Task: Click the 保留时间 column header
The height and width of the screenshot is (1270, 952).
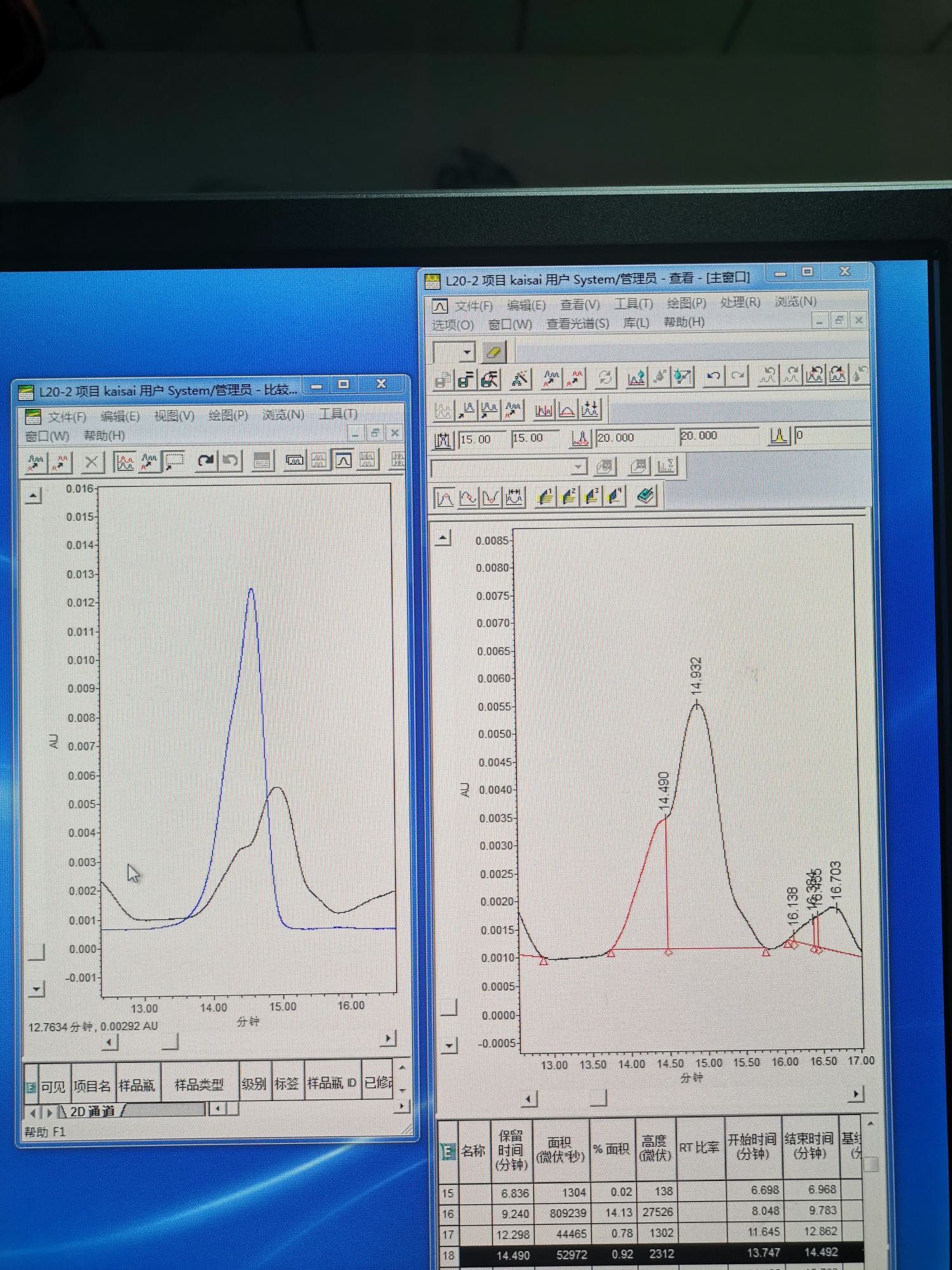Action: tap(510, 1150)
